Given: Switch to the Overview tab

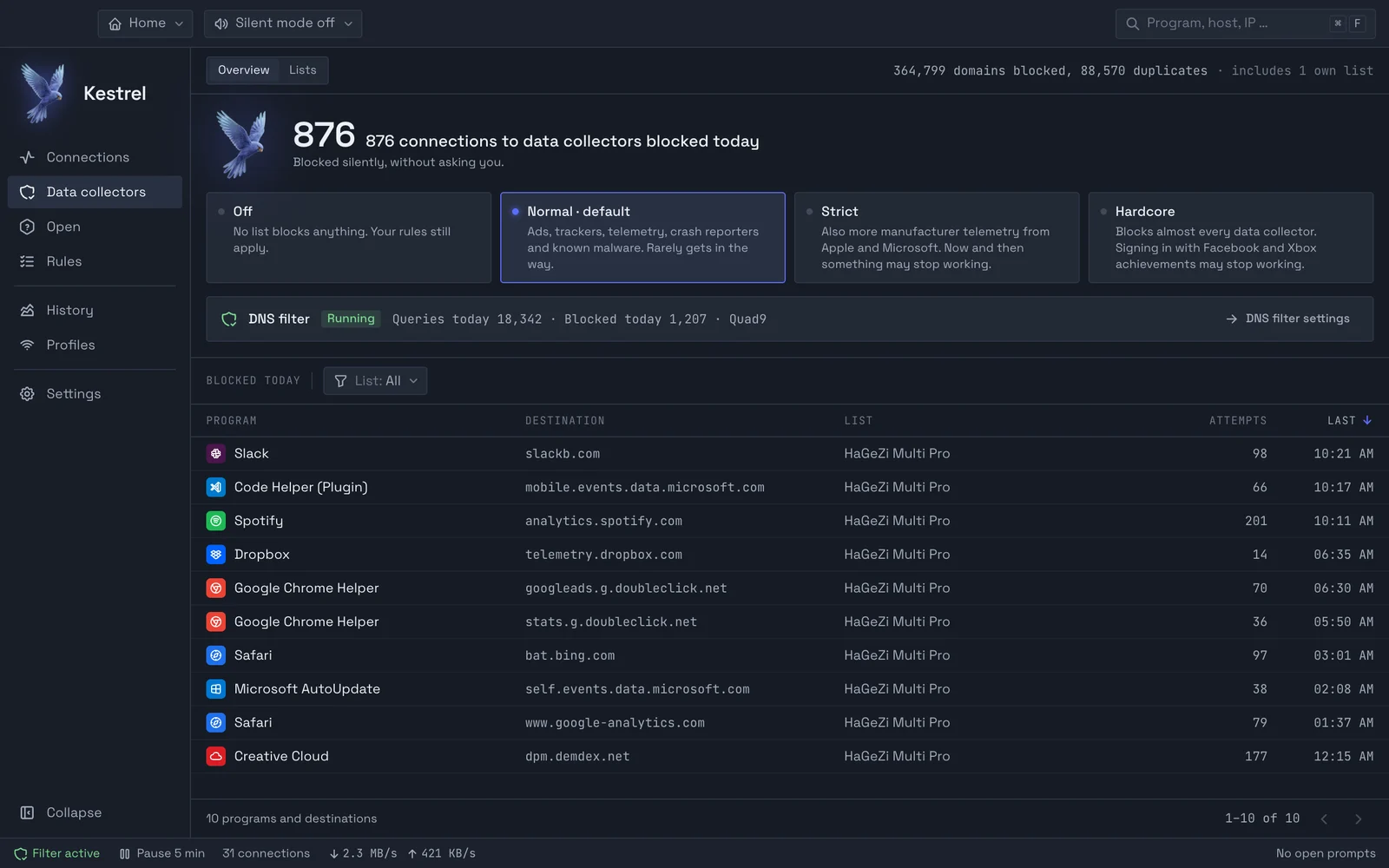Looking at the screenshot, I should click(x=243, y=70).
